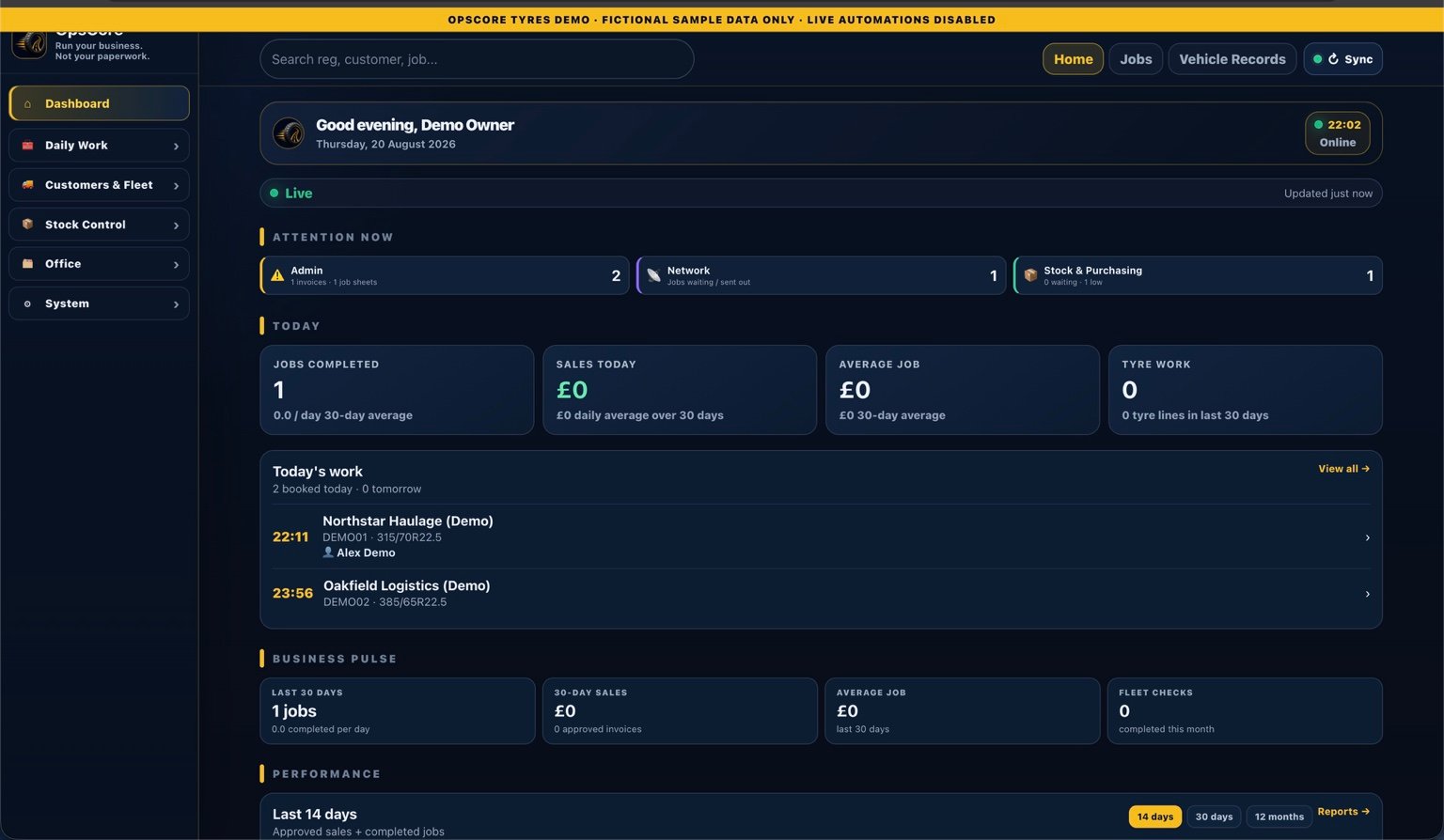Click the 22:11 booking time
1444x840 pixels.
pos(290,537)
